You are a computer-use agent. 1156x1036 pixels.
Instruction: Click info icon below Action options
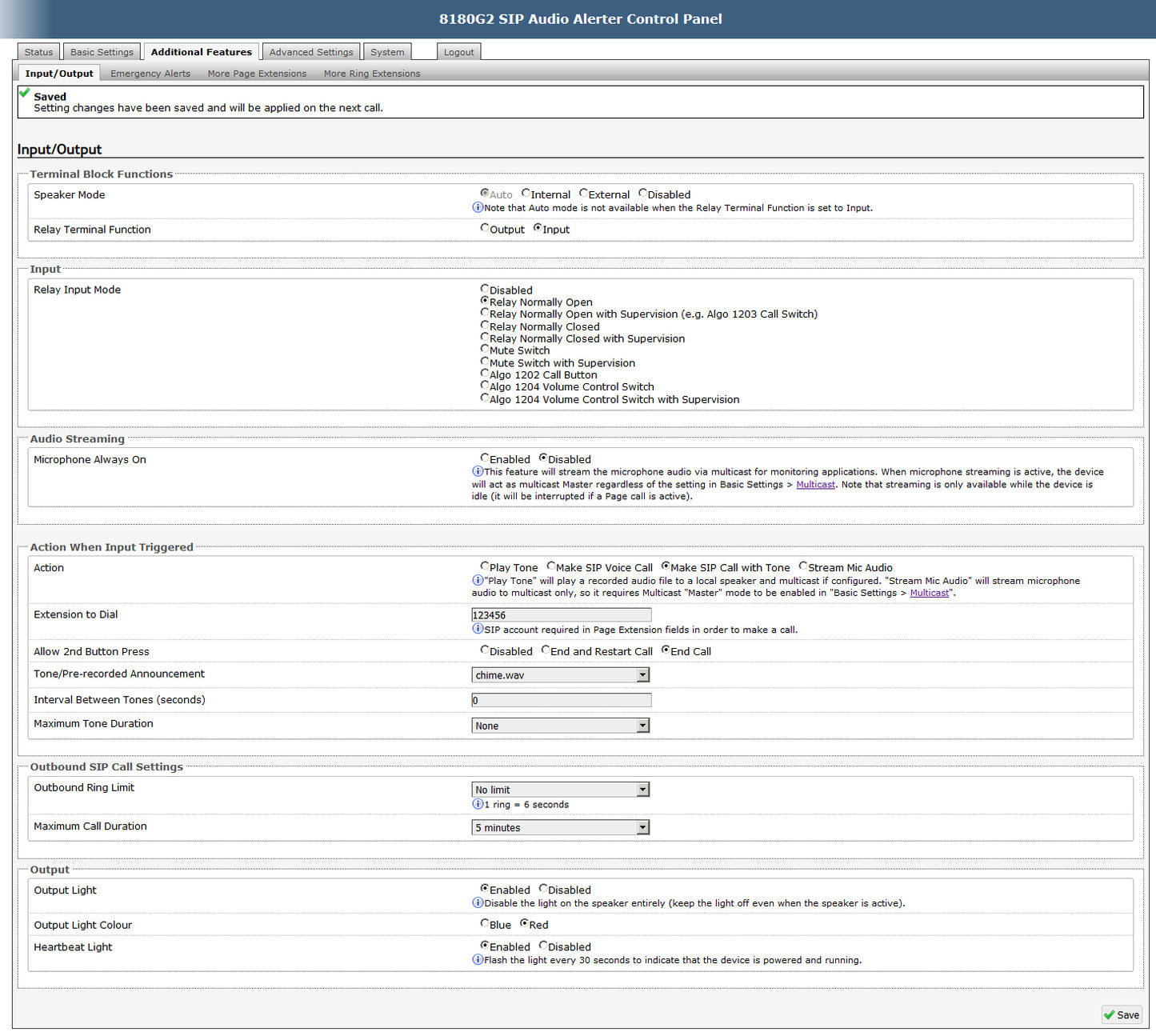click(478, 580)
